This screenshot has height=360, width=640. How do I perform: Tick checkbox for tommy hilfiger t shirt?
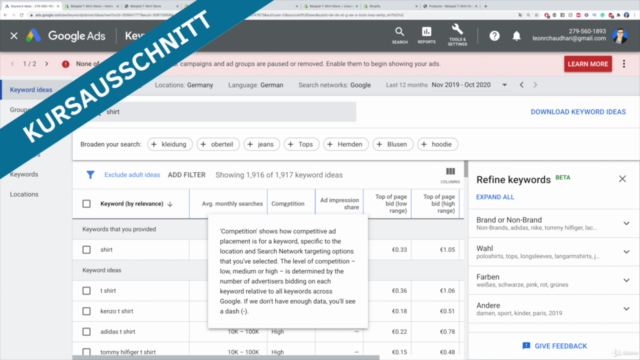pos(87,351)
